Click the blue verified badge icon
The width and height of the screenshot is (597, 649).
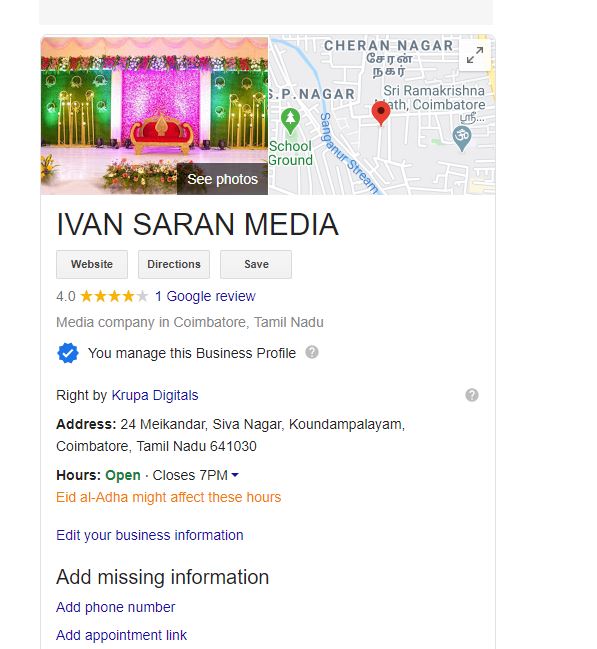(68, 353)
